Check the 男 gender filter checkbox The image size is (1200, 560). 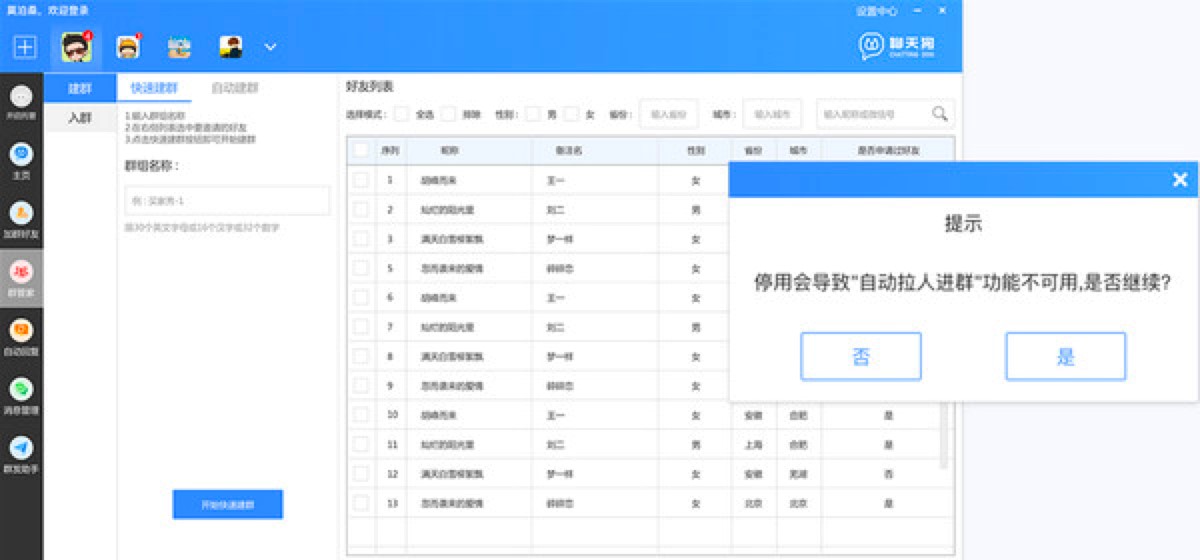tap(534, 114)
